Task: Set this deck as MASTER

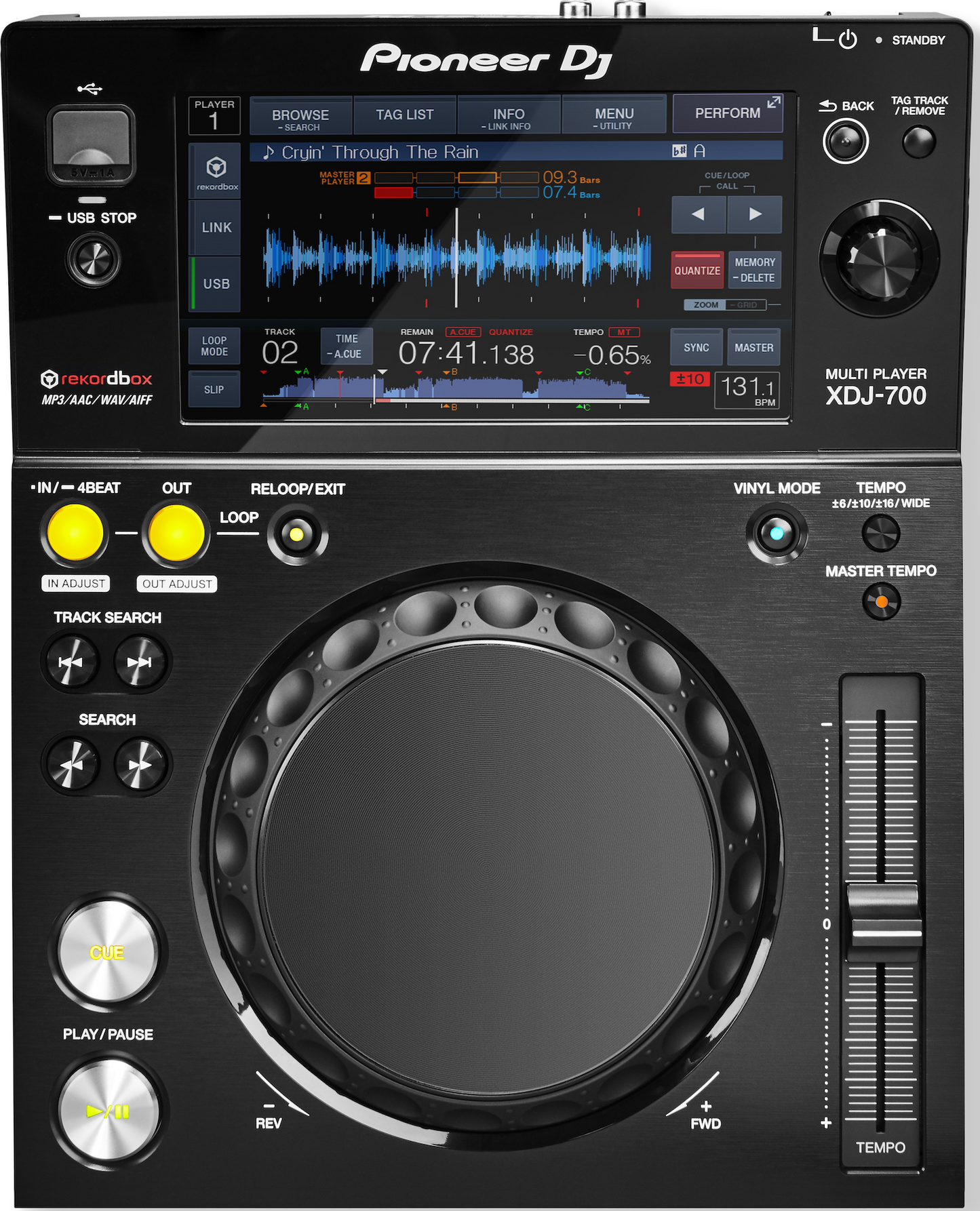Action: point(753,347)
